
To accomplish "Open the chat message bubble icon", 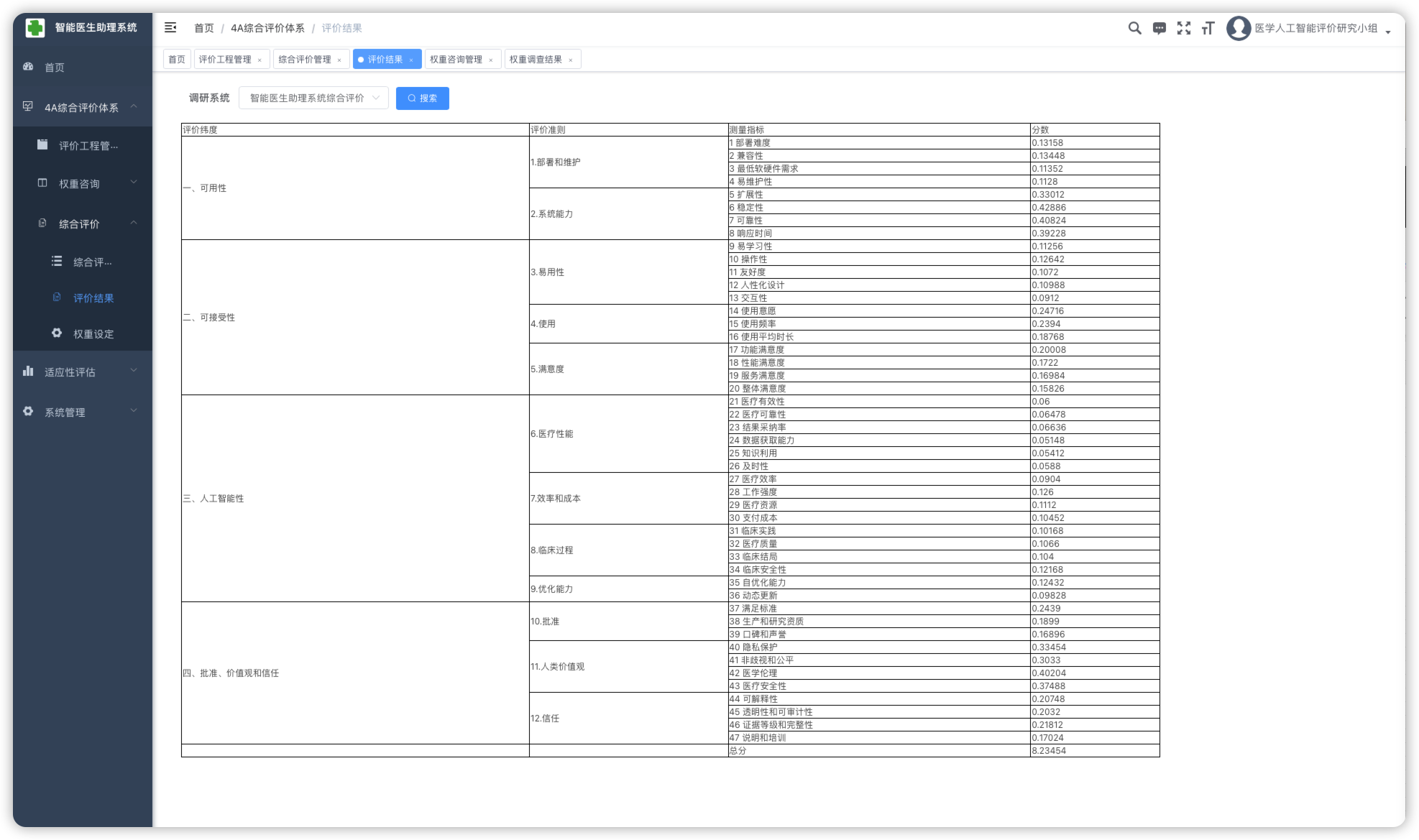I will [1159, 28].
